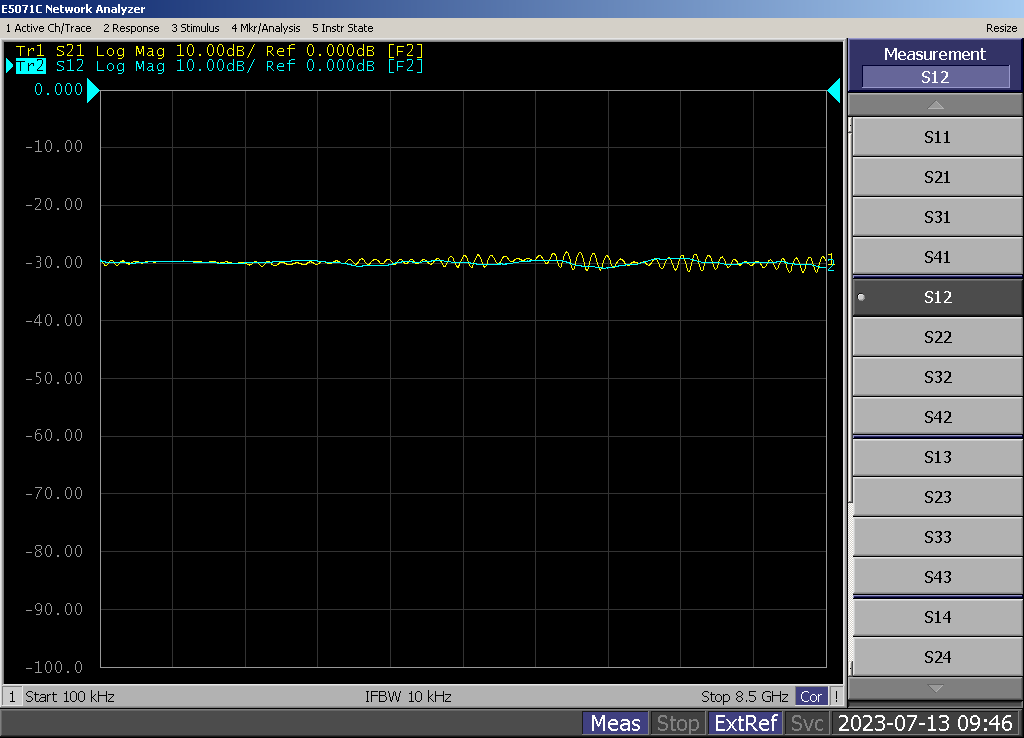Choose the S21 measurement parameter
This screenshot has height=738, width=1024.
(936, 177)
